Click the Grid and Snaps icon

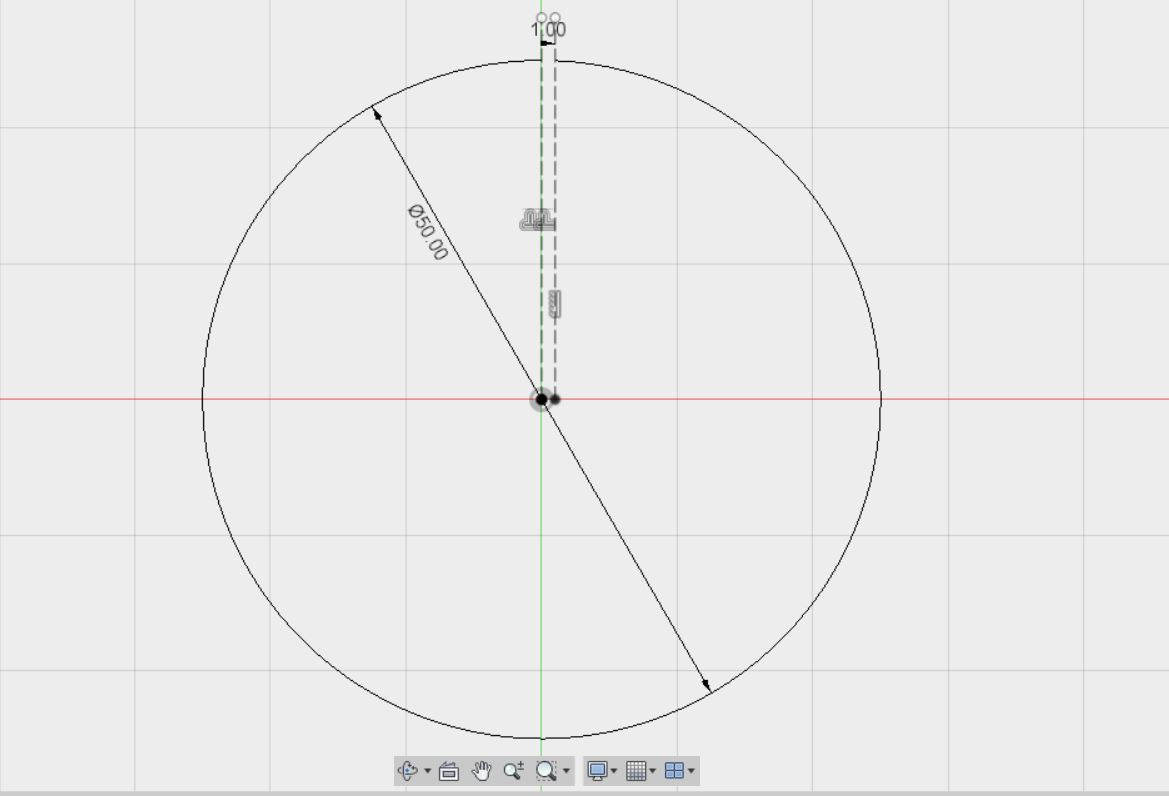pyautogui.click(x=634, y=770)
